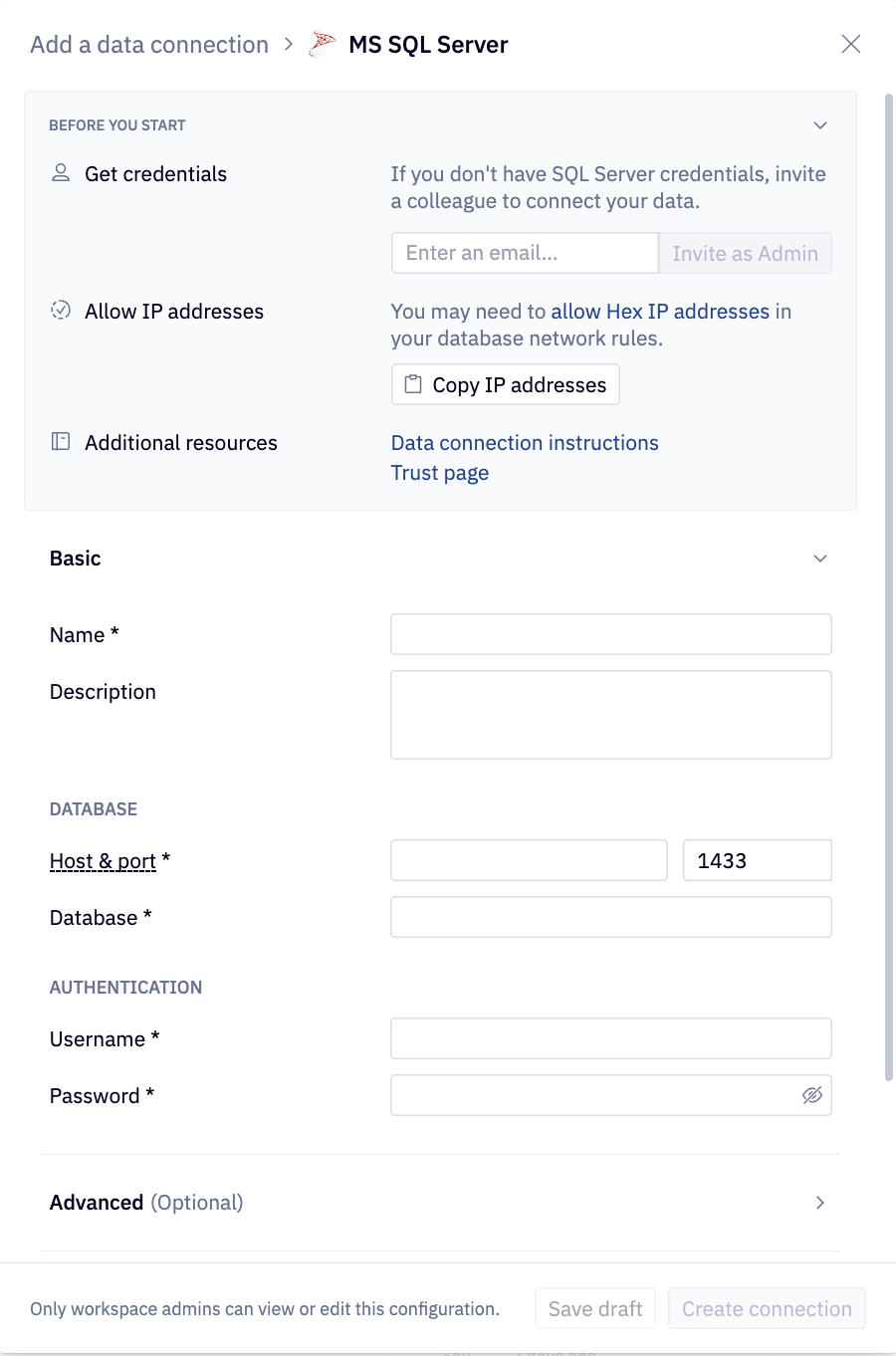Open the Trust page link
Viewport: 896px width, 1356px height.
tap(440, 473)
